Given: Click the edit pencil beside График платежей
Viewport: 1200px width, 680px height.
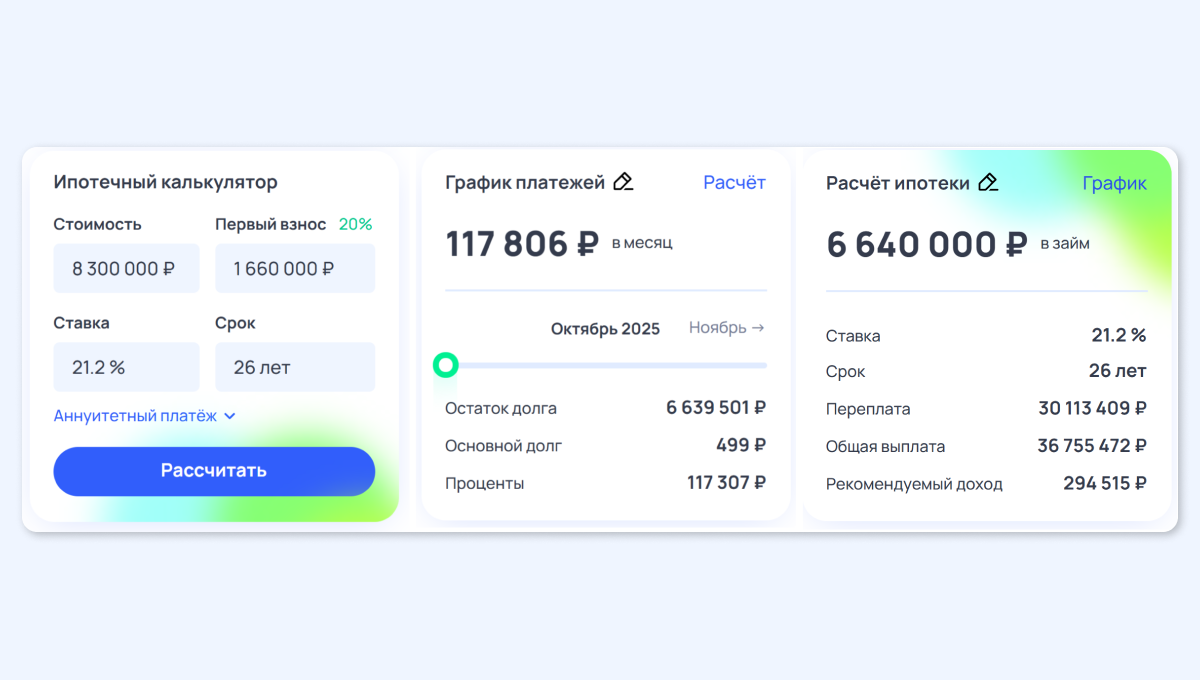Looking at the screenshot, I should pos(623,182).
